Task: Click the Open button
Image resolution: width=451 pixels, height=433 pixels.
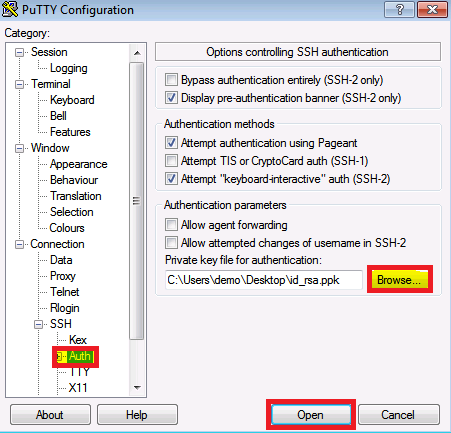Action: coord(311,415)
